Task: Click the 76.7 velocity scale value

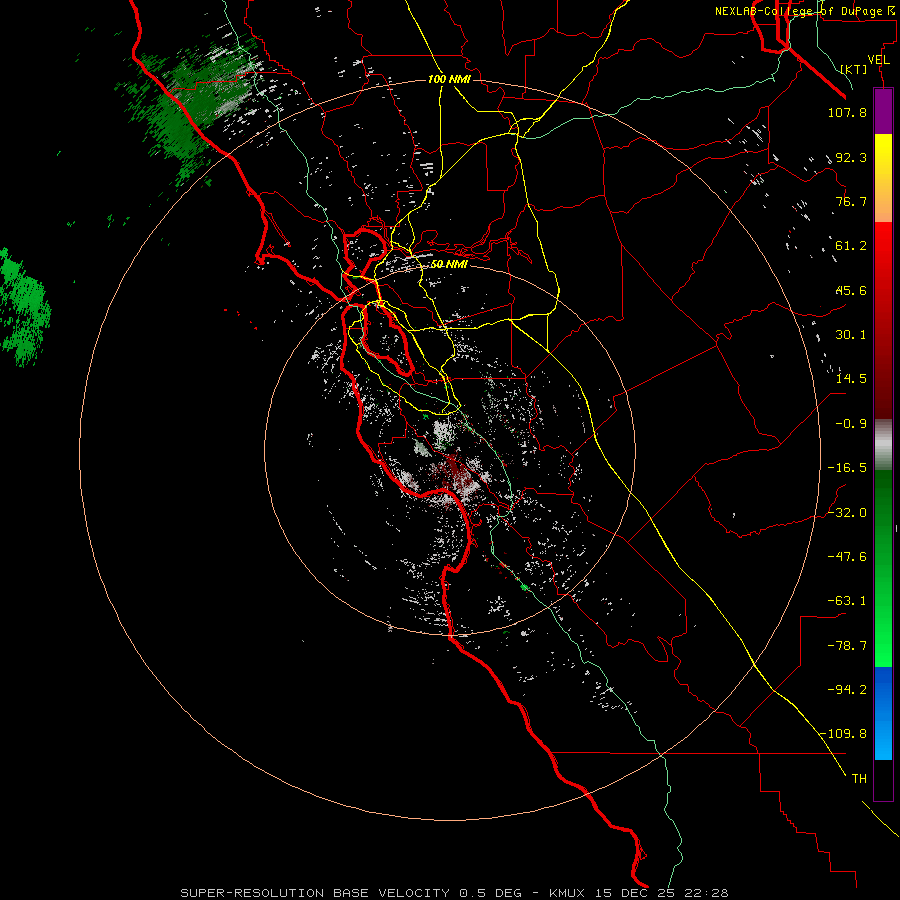Action: click(851, 201)
